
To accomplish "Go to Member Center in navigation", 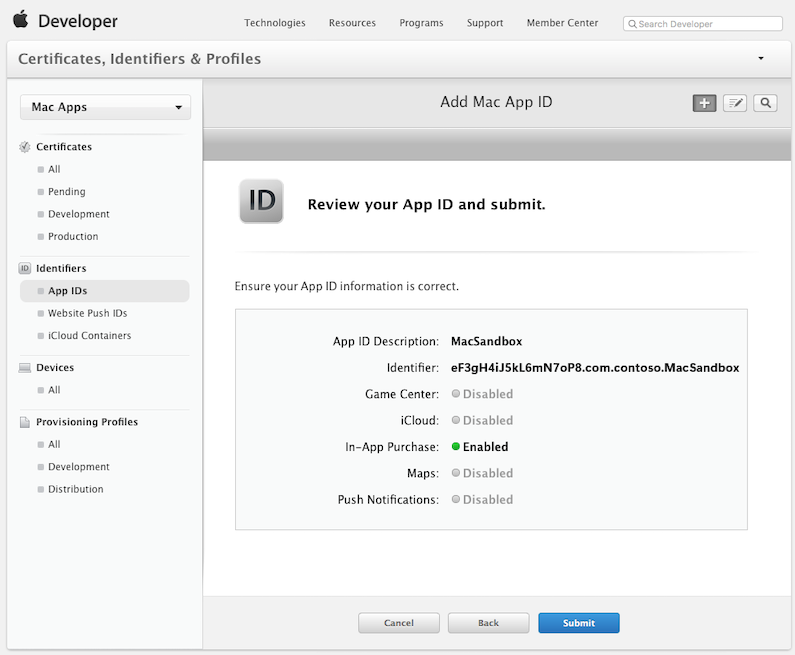I will [563, 23].
